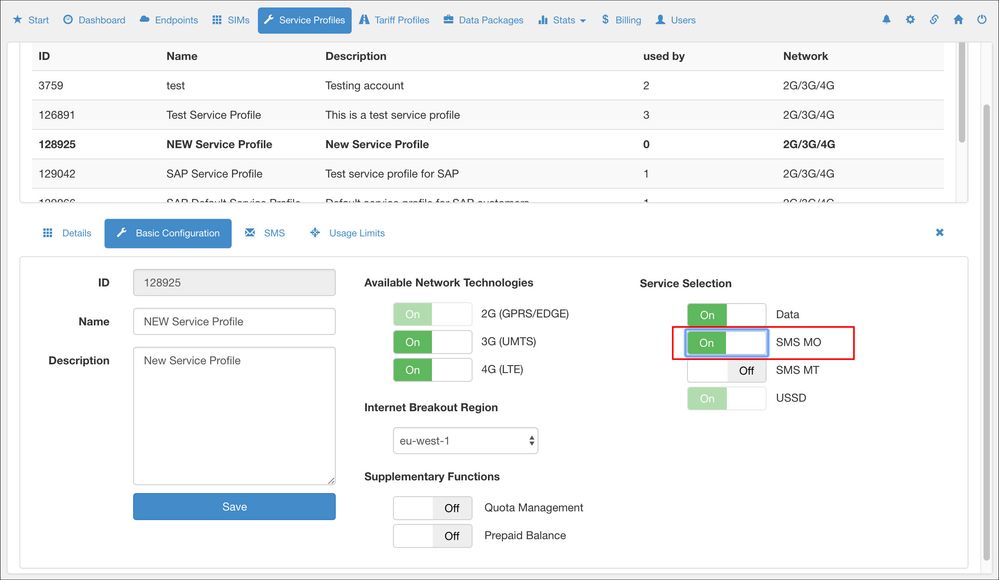Click the ID column header
The image size is (999, 580).
point(44,56)
